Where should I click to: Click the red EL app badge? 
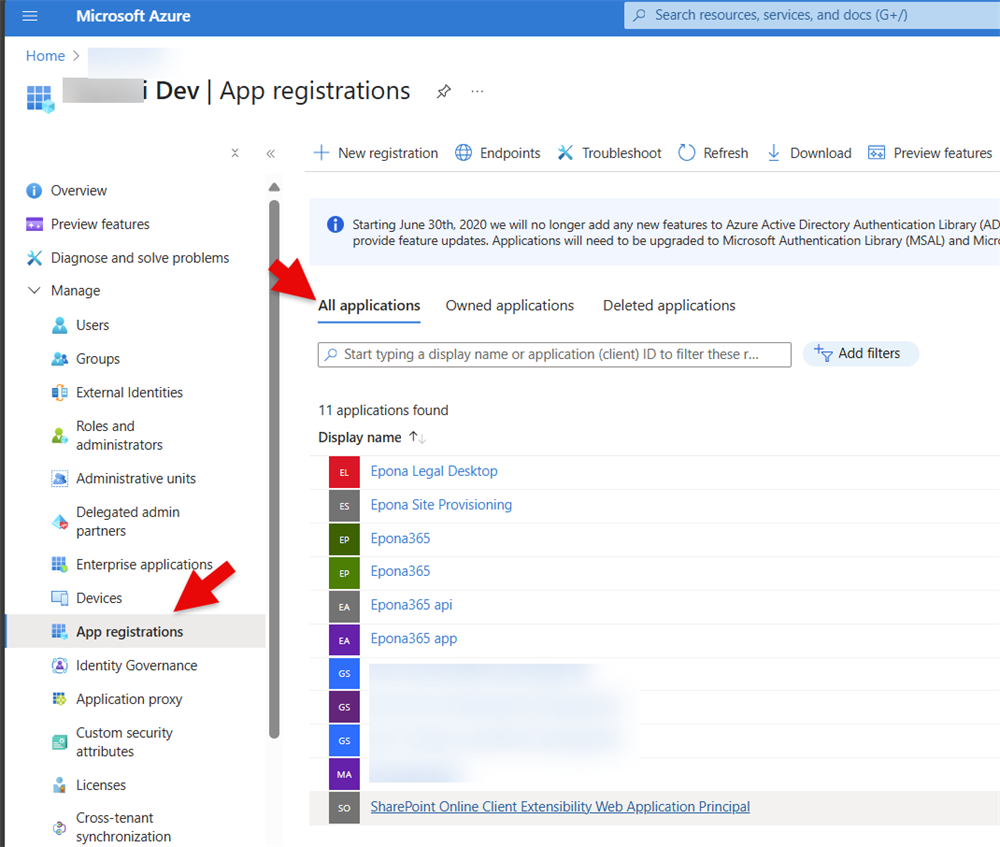tap(344, 473)
